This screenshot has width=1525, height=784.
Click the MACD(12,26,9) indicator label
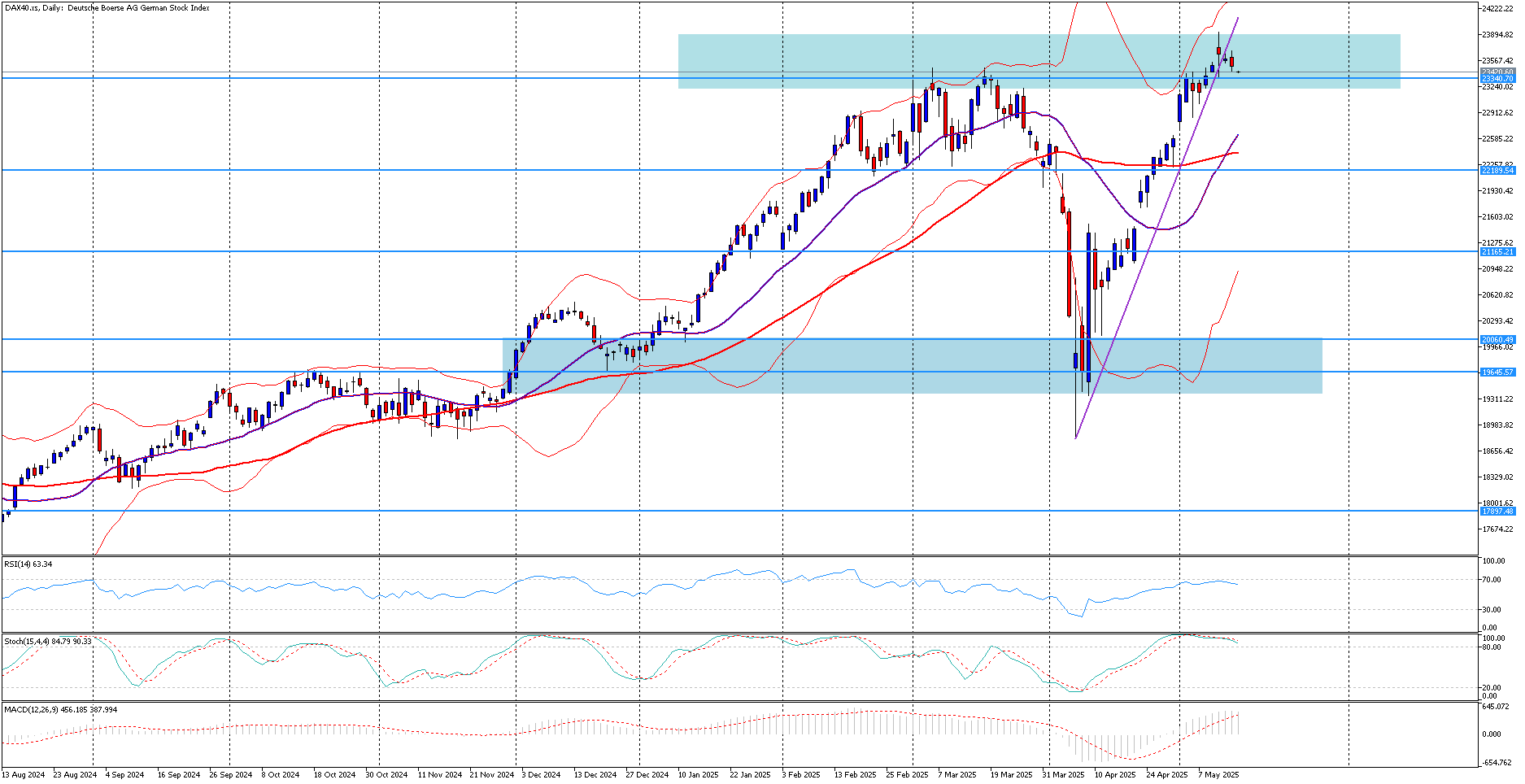[x=60, y=709]
